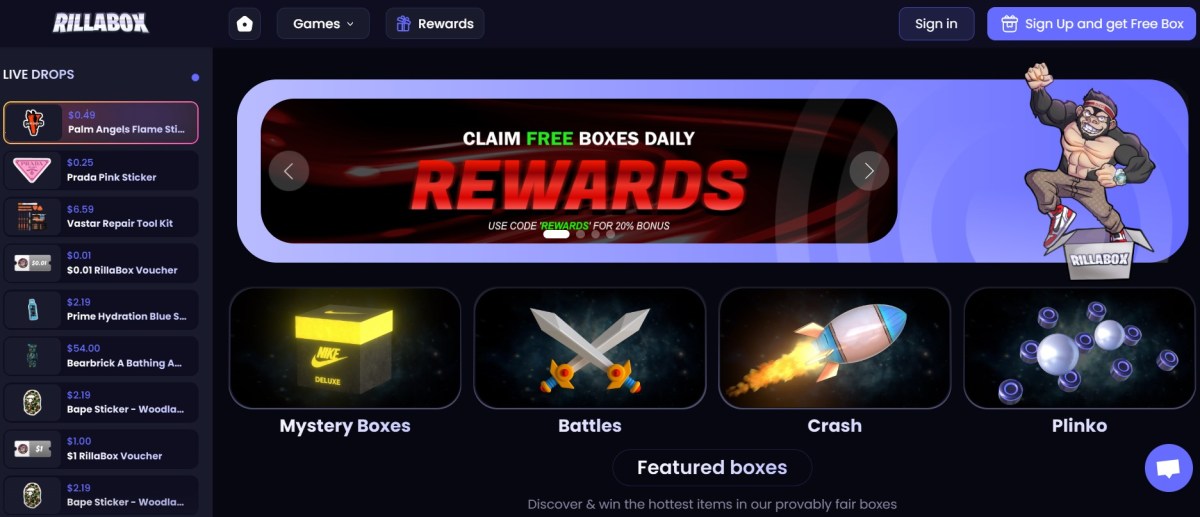The height and width of the screenshot is (517, 1200).
Task: Open the live chat bubble icon
Action: (x=1169, y=467)
